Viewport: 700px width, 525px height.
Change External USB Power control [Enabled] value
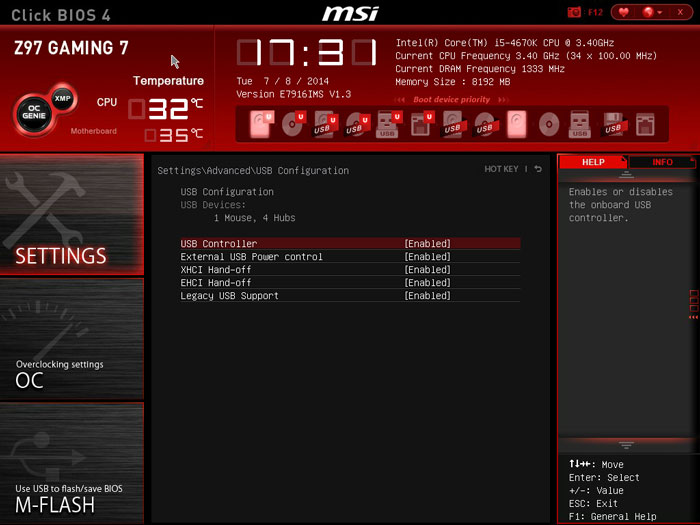[x=427, y=257]
